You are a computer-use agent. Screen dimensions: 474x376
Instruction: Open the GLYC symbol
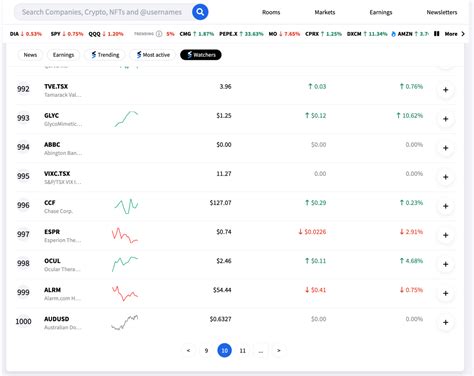[51, 116]
